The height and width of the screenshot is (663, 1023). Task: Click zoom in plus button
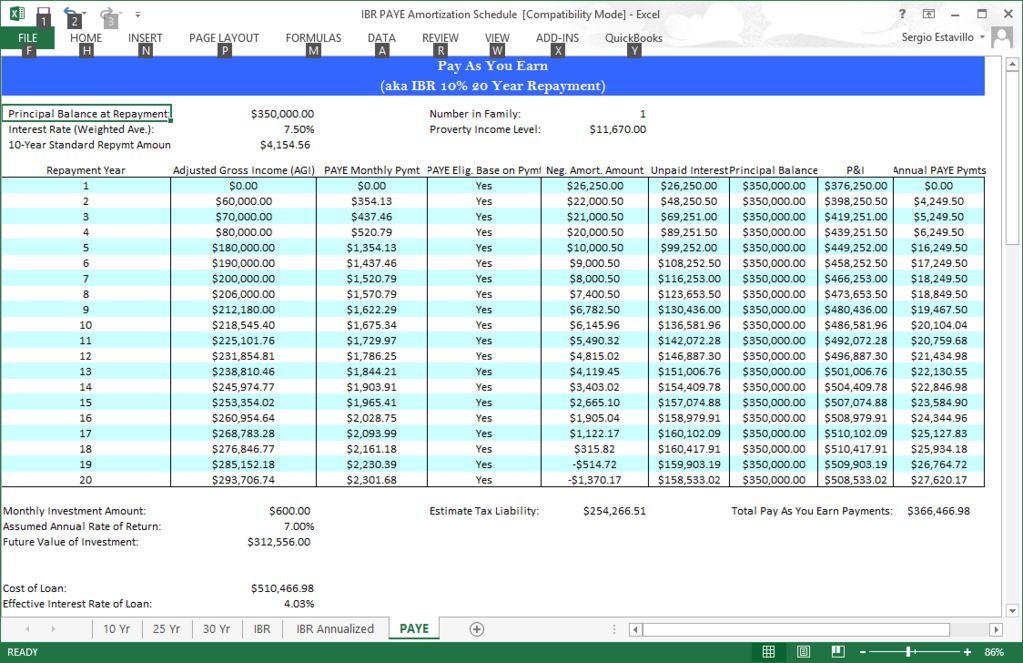[x=967, y=652]
